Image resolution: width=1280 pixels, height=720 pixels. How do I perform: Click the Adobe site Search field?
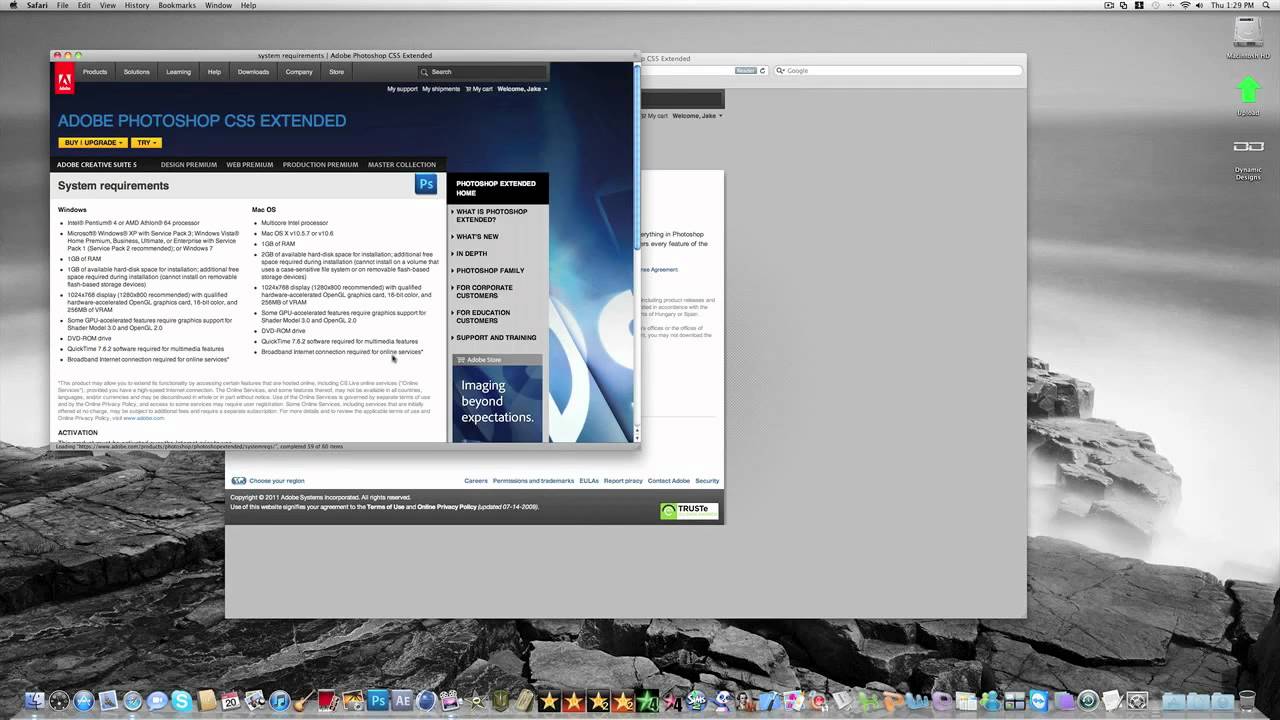coord(483,72)
